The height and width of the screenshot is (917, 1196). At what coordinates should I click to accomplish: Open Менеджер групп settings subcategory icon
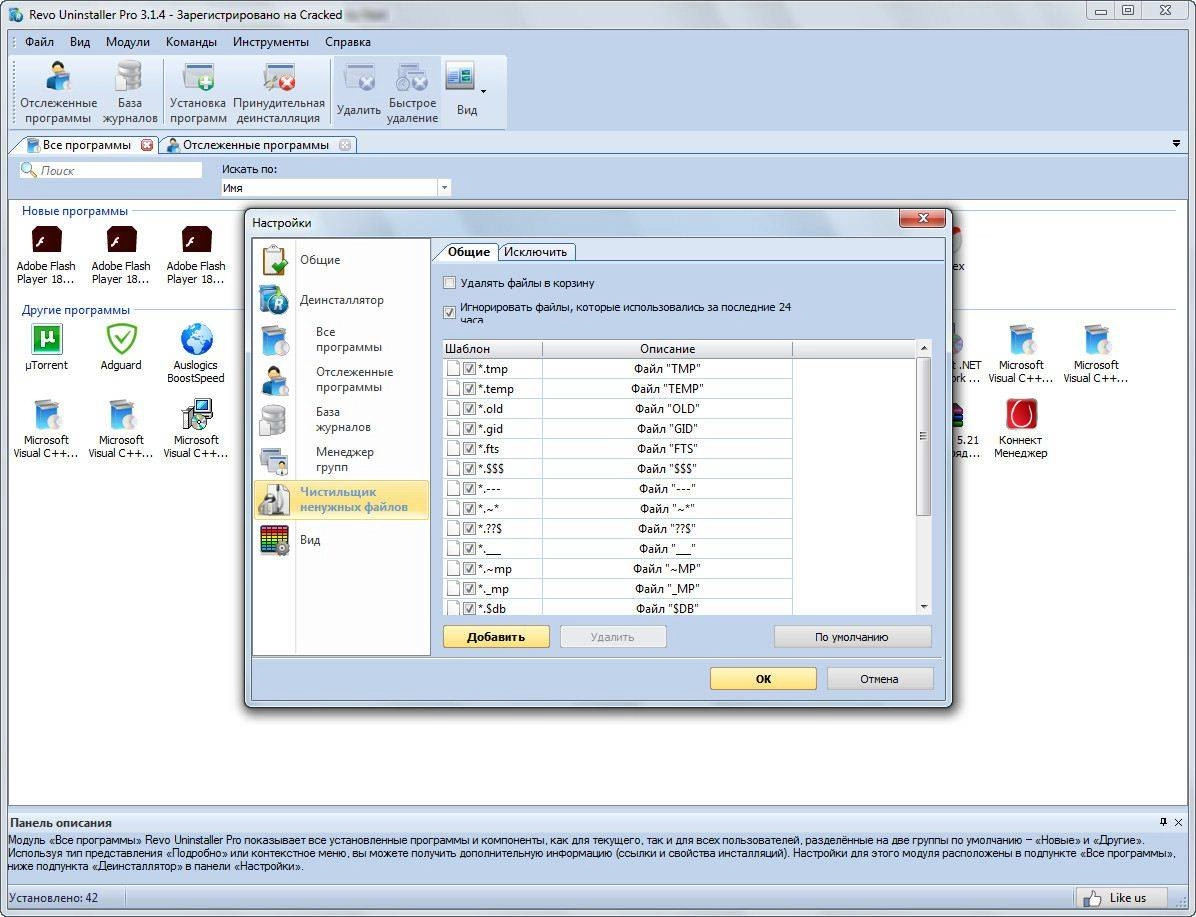[274, 460]
